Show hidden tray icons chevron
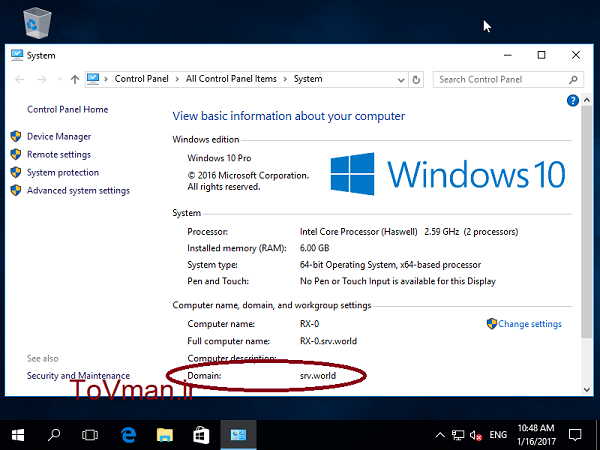Viewport: 600px width, 450px height. pyautogui.click(x=440, y=435)
